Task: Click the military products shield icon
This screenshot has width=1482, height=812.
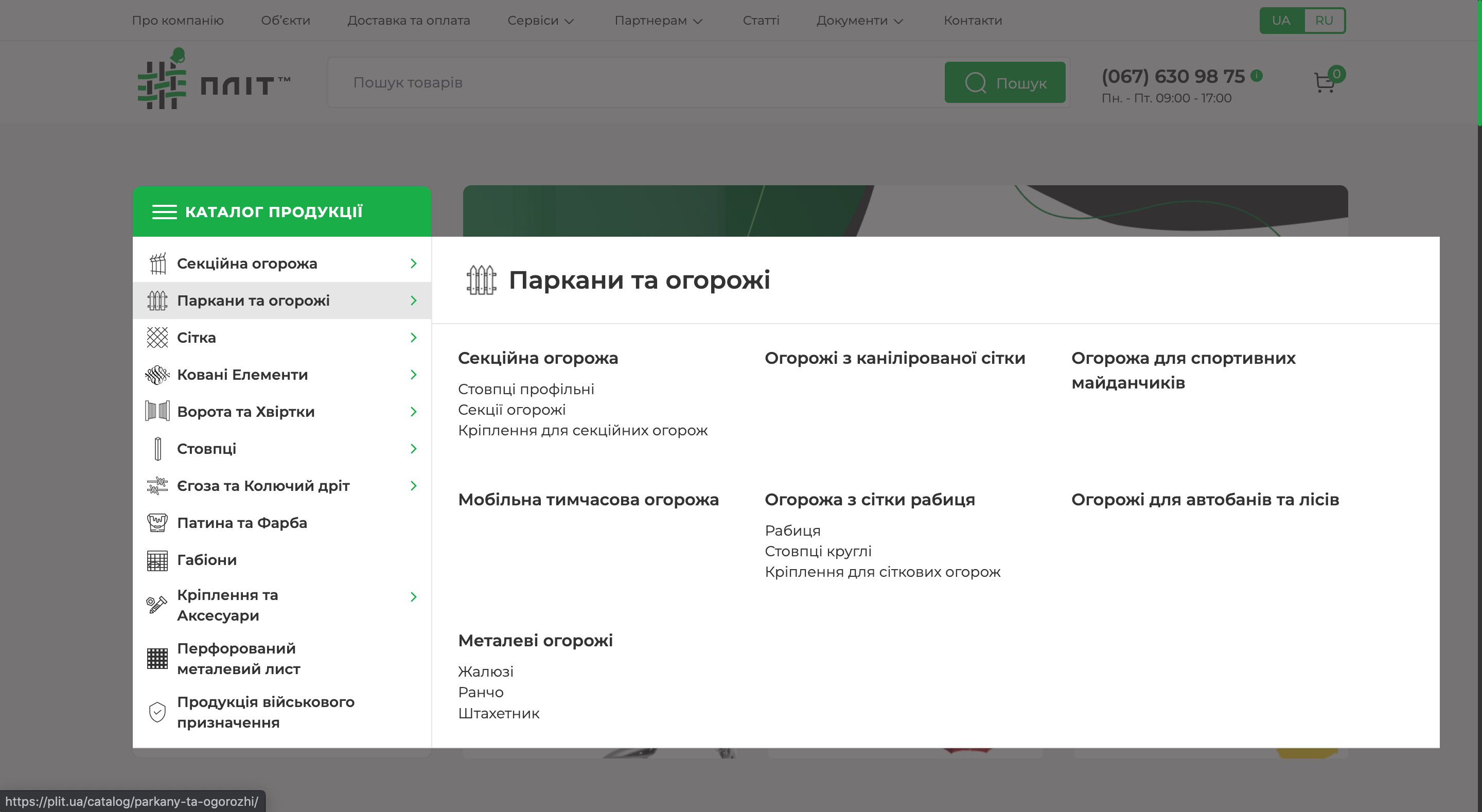Action: pos(157,712)
